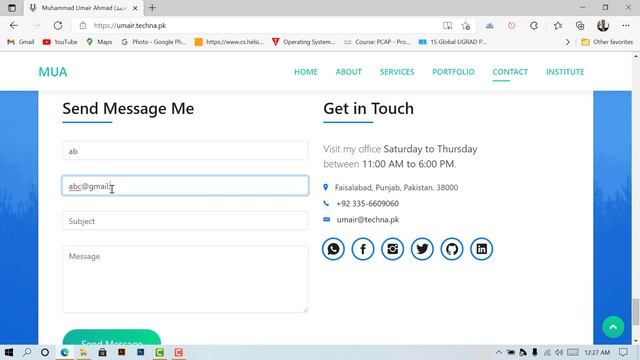
Task: Open a new tab with plus button
Action: click(x=152, y=8)
